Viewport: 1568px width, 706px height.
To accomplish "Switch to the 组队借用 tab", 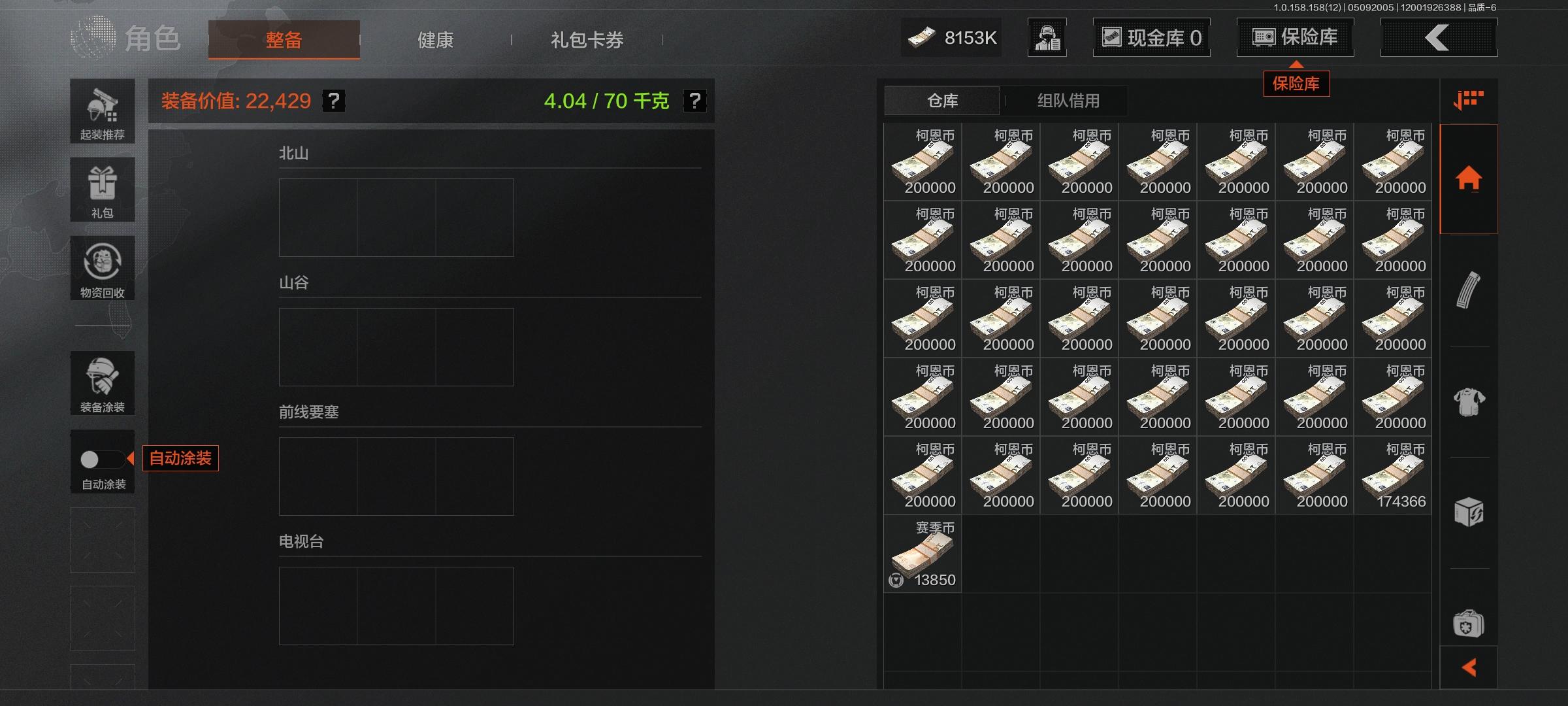I will [x=1068, y=101].
